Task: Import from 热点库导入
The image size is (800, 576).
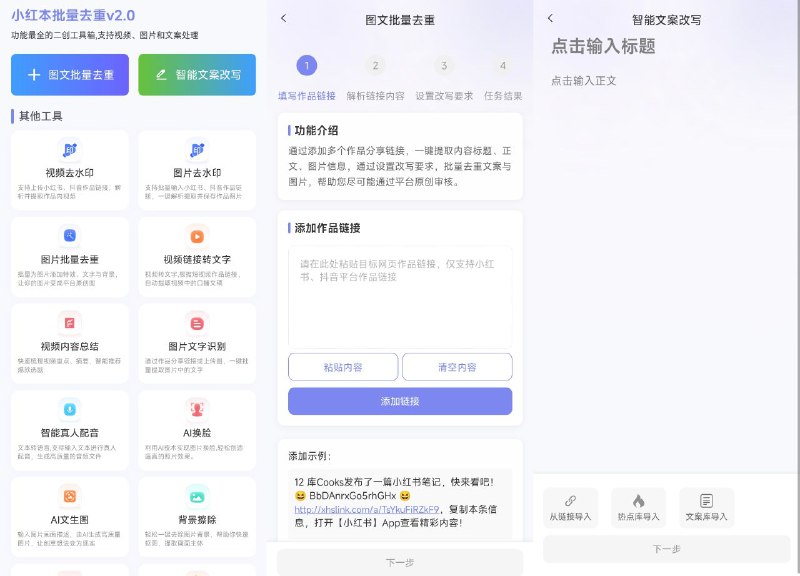Action: 638,506
